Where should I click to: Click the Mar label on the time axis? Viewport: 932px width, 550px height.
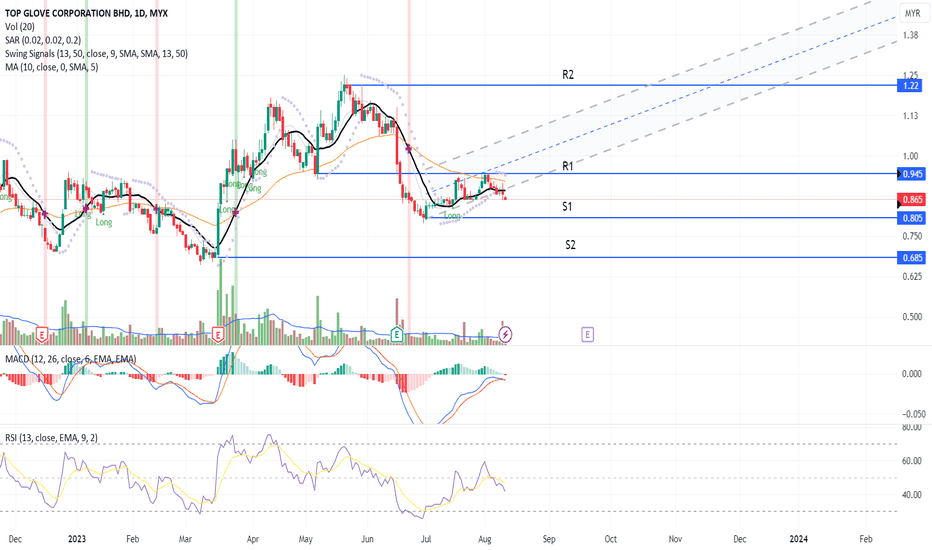click(185, 539)
